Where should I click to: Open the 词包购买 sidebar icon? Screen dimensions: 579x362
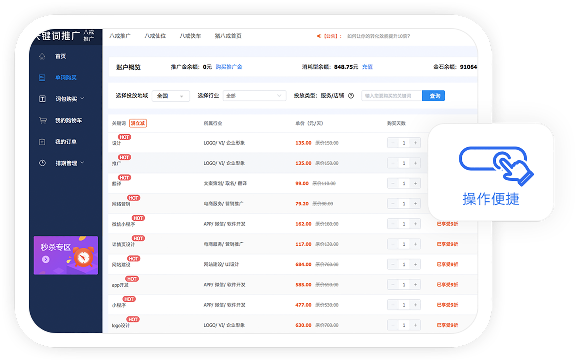pyautogui.click(x=42, y=99)
